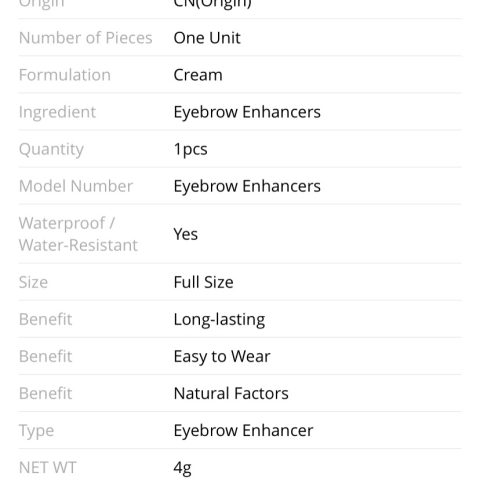
Task: Click the 'Eyebrow Enhancer' type value
Action: (x=243, y=431)
